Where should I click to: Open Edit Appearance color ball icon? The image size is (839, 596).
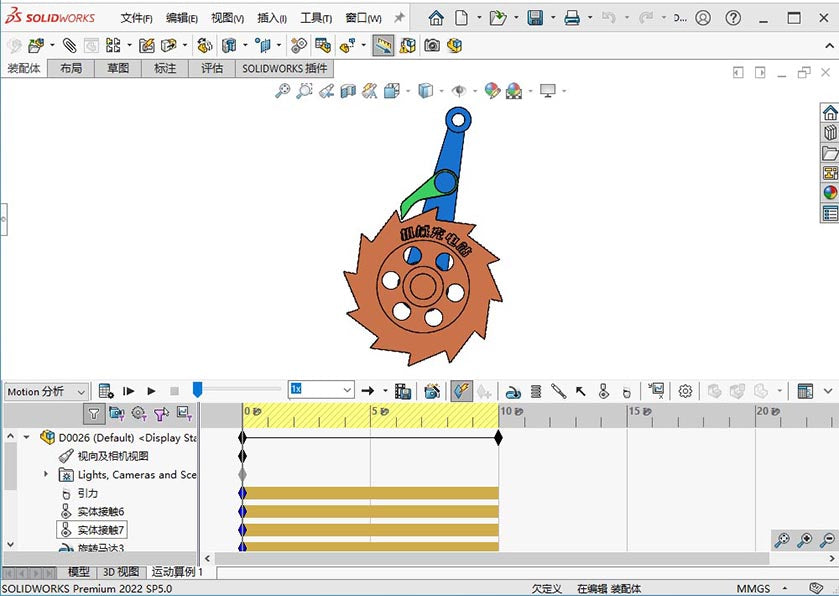492,90
